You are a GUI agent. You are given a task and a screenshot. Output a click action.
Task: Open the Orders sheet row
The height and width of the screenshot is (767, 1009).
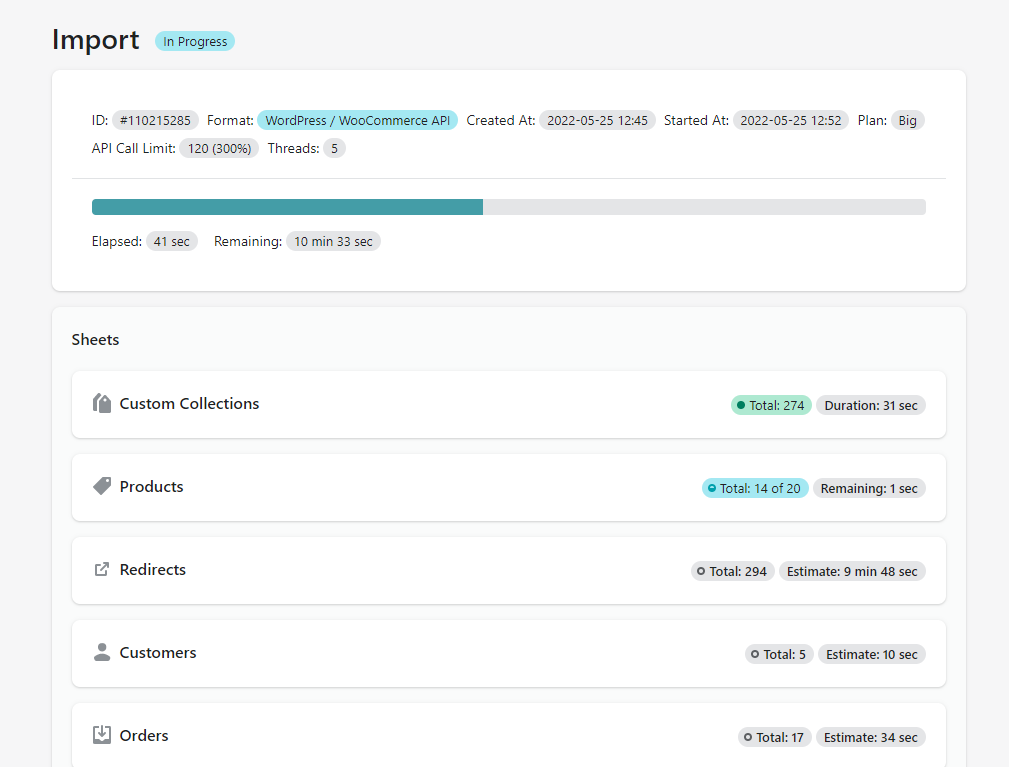coord(508,735)
